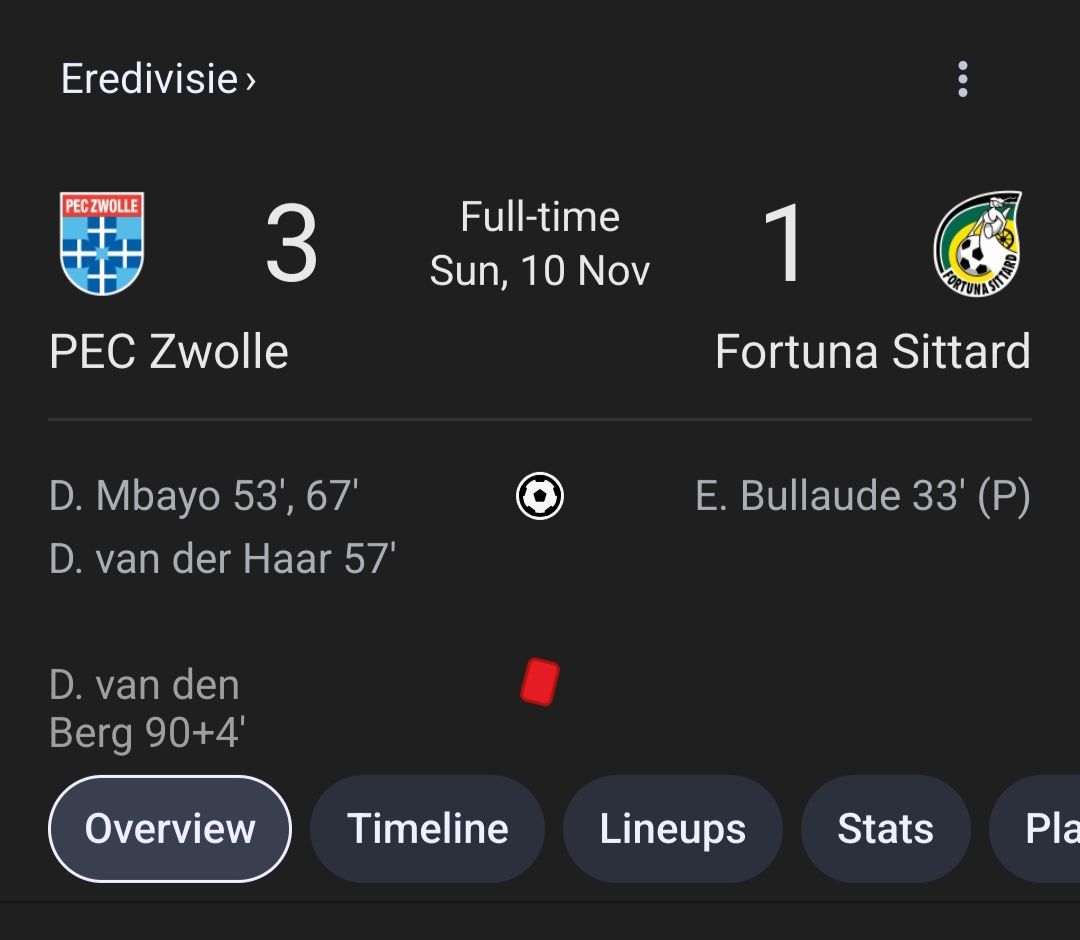The image size is (1080, 940).
Task: Select D. van den Berg red card entry
Action: 147,709
